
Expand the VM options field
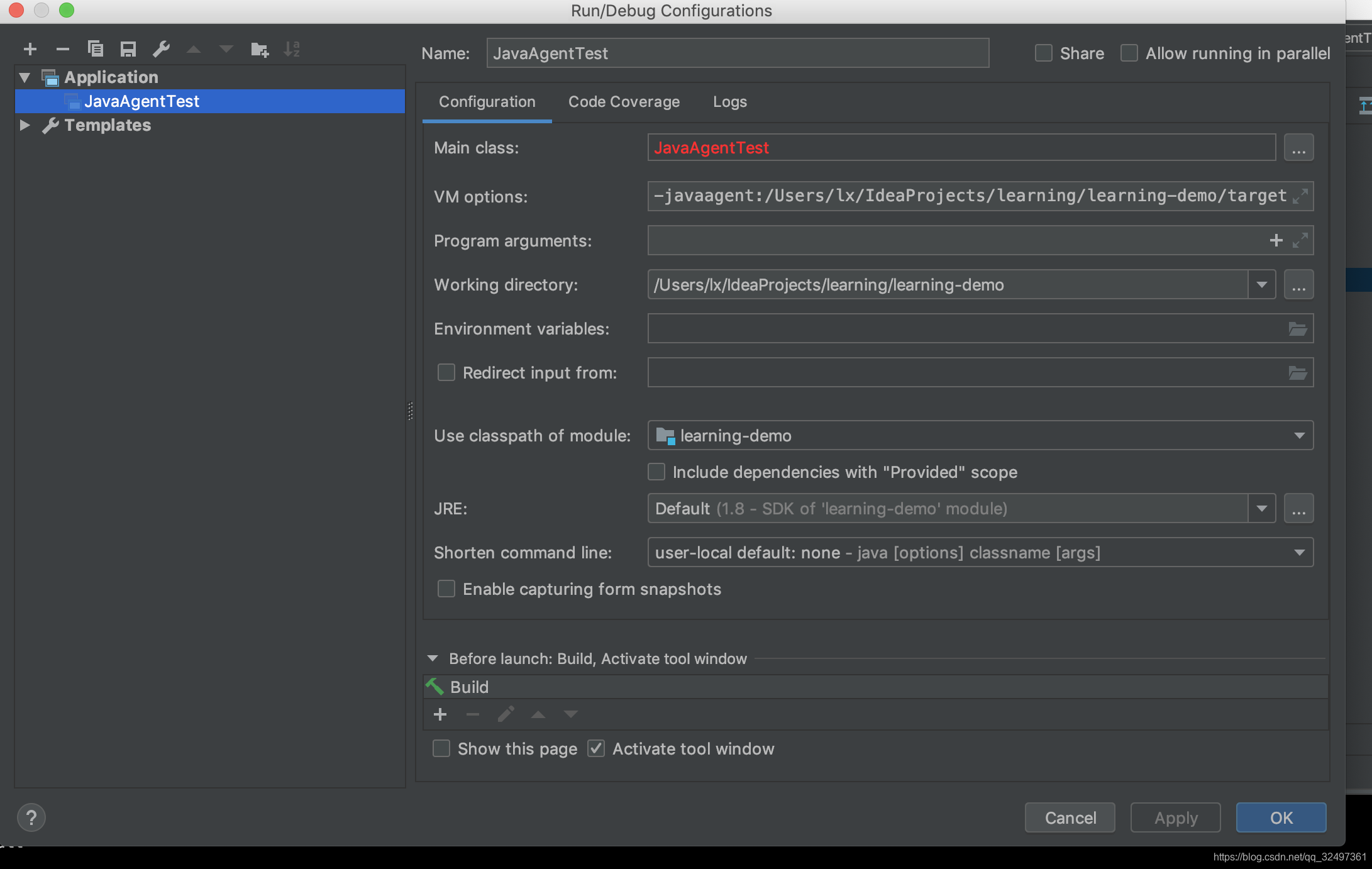(1300, 196)
